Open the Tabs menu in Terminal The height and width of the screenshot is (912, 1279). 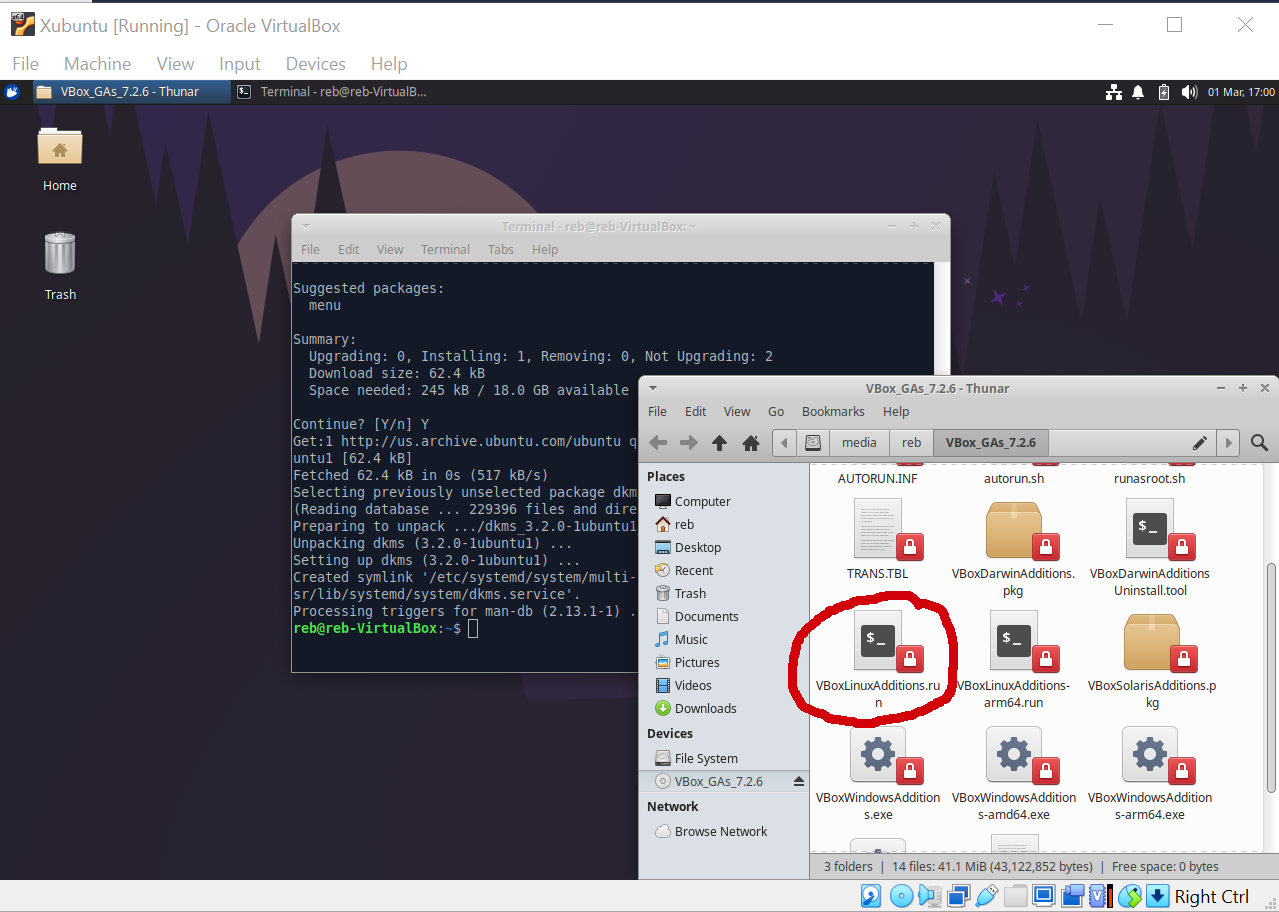point(500,249)
